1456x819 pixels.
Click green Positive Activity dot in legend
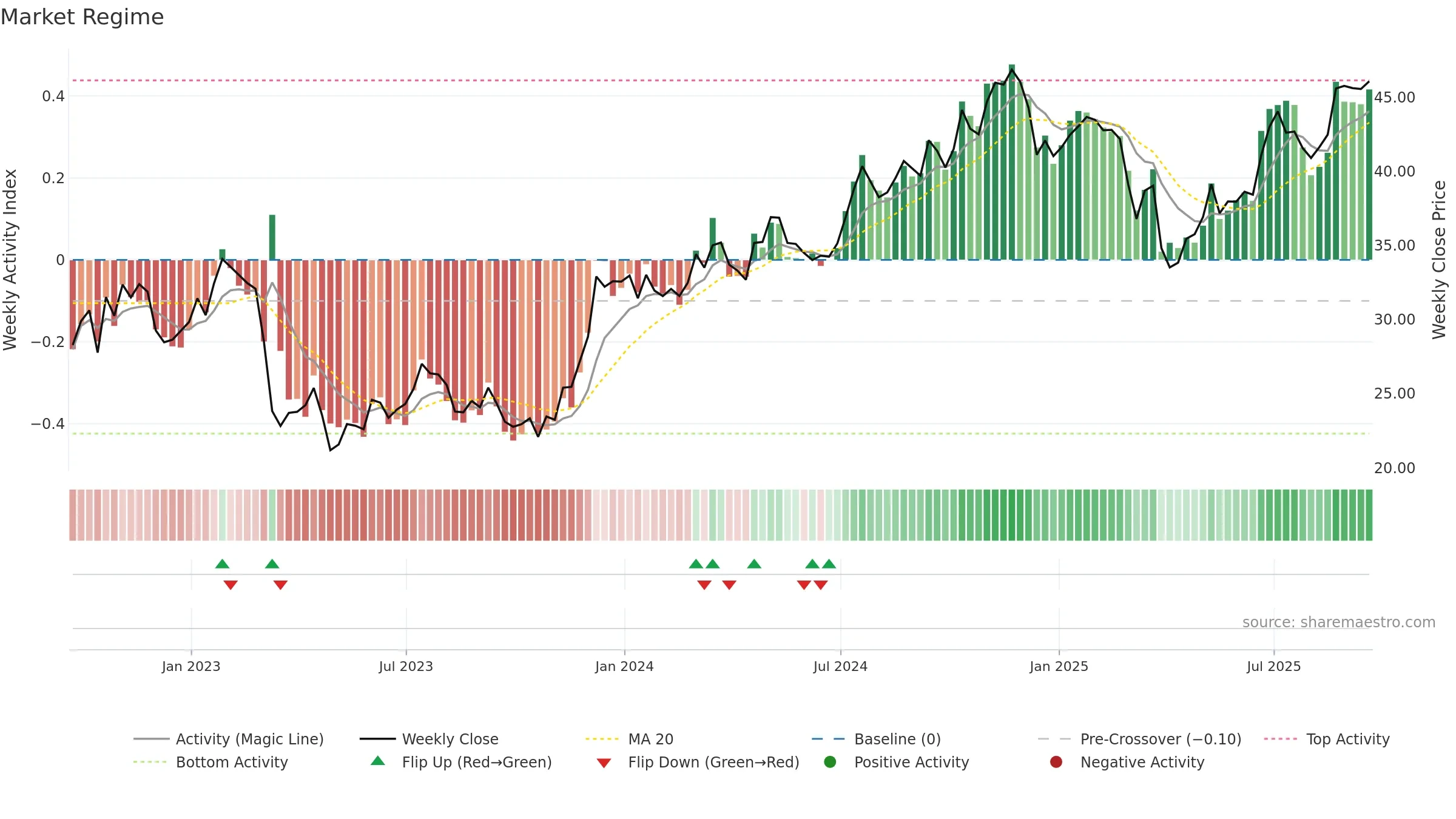click(830, 762)
